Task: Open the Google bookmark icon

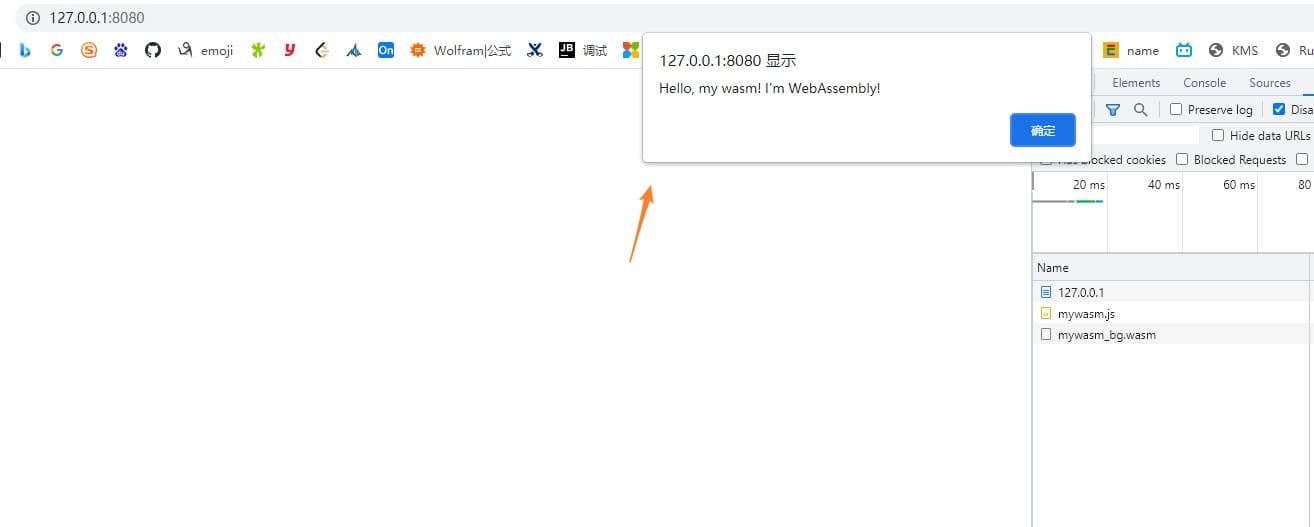Action: click(57, 50)
